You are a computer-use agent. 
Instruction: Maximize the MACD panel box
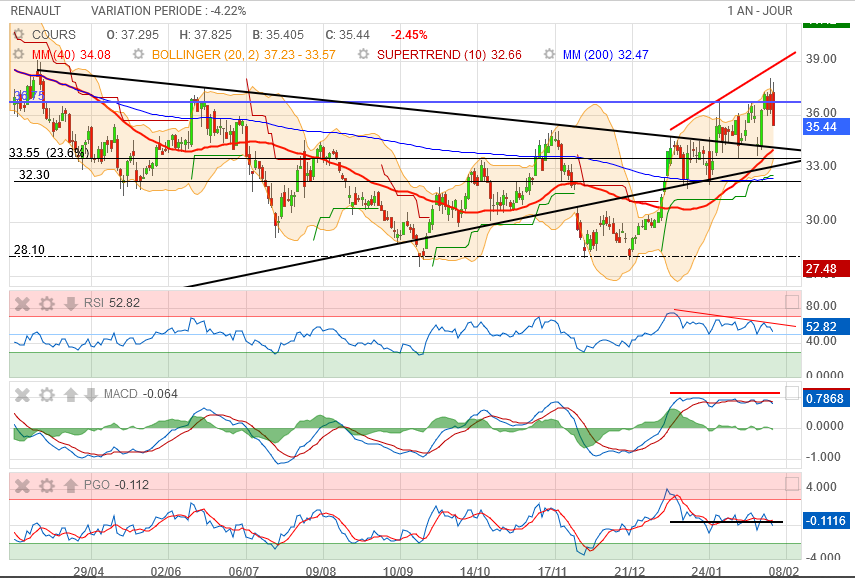[792, 393]
